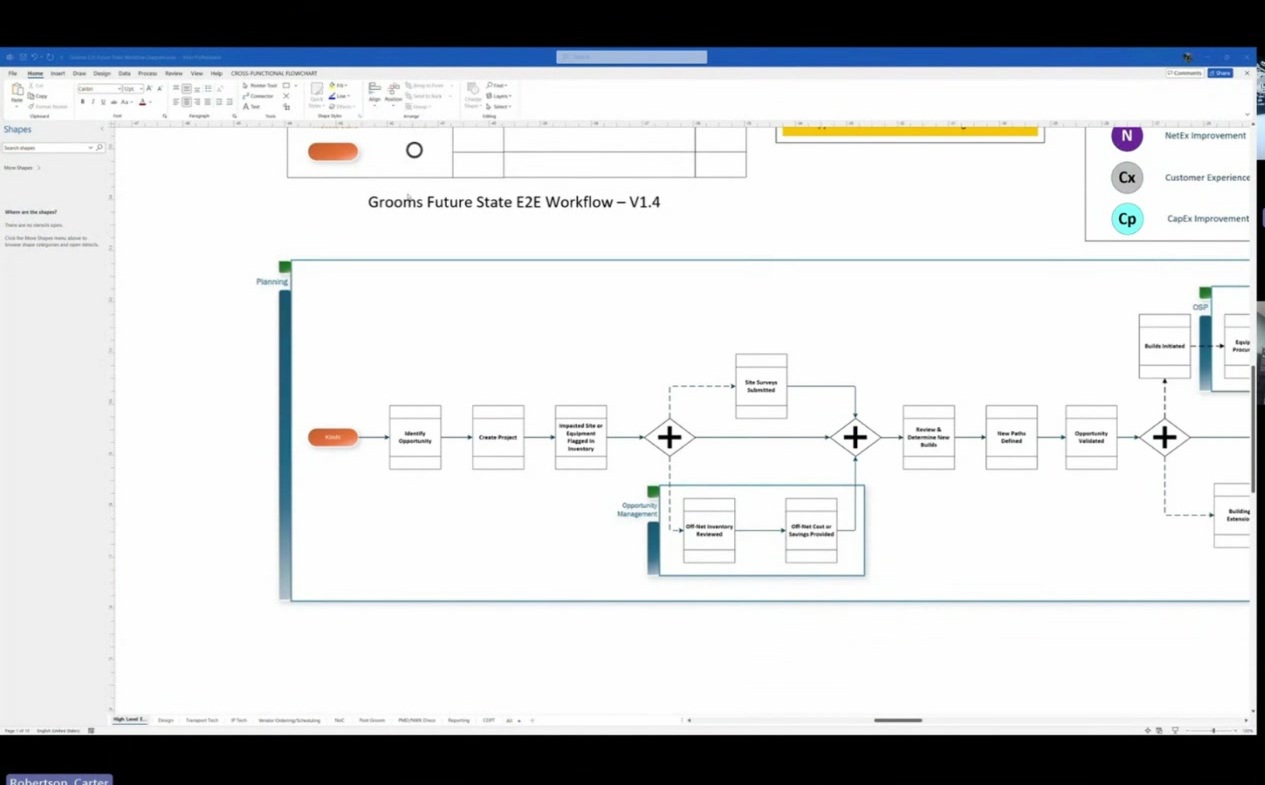
Task: Toggle Underline formatting
Action: (x=103, y=102)
